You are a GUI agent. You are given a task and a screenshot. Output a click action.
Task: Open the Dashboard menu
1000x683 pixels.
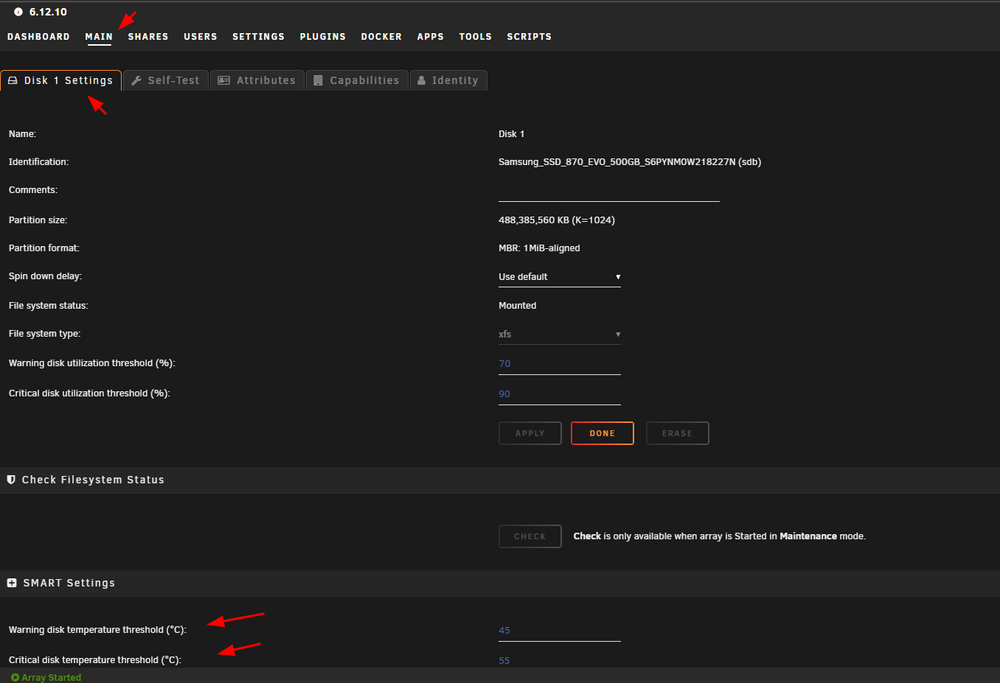point(38,37)
